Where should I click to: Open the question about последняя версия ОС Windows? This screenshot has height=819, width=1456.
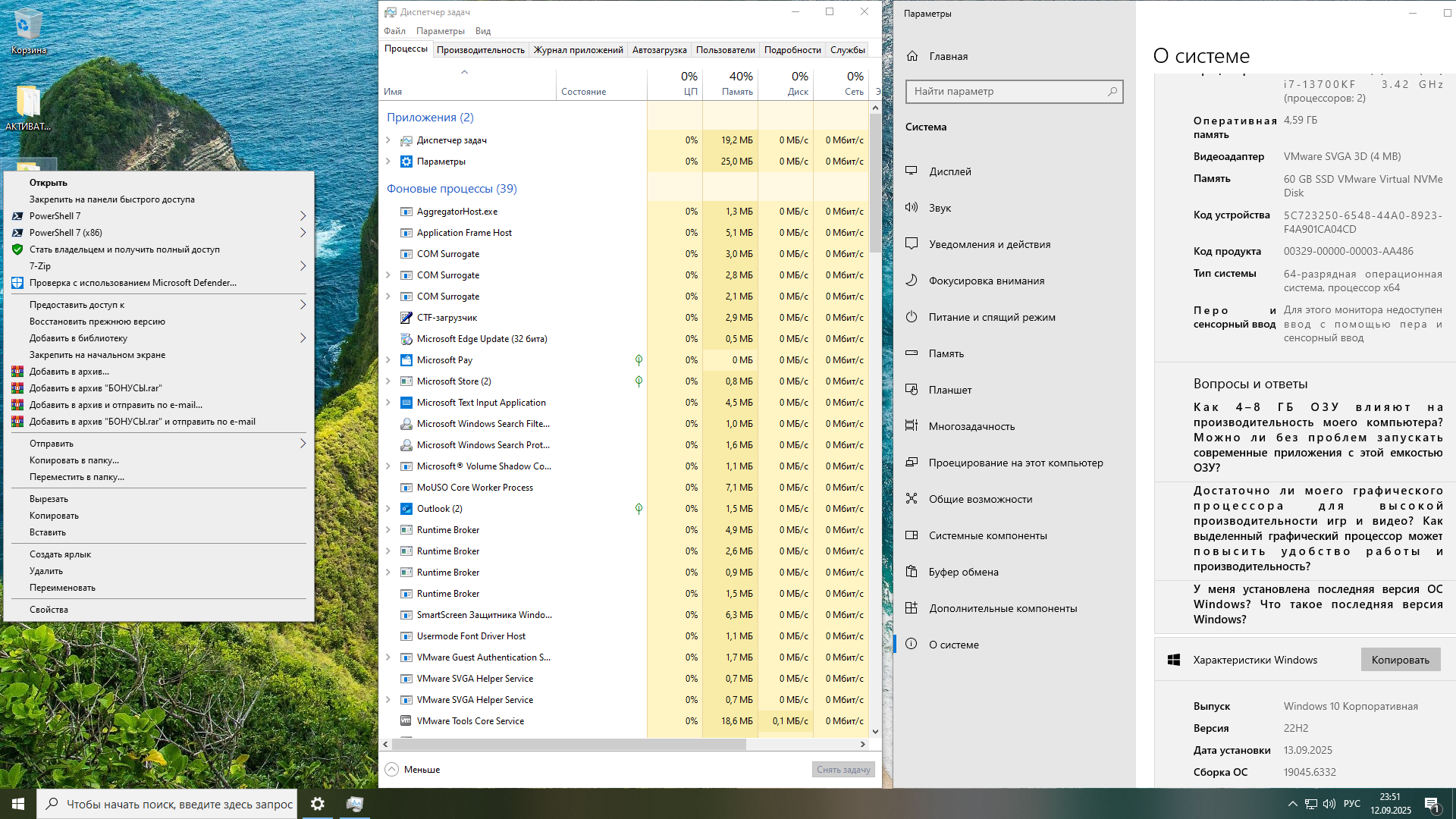(1318, 604)
